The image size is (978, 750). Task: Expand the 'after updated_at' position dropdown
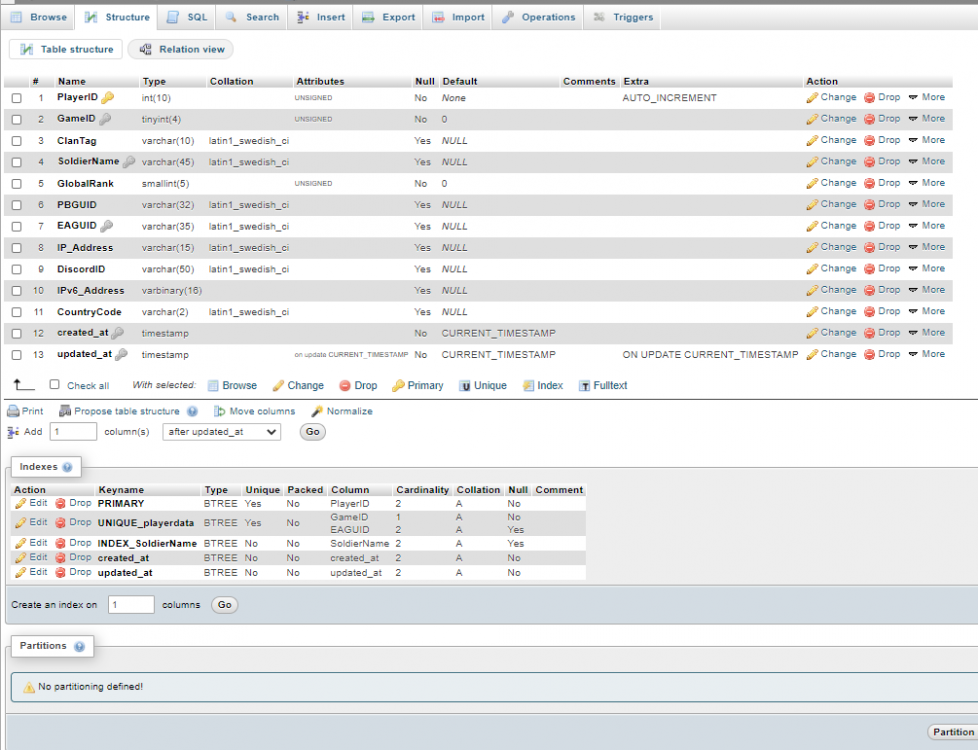[221, 432]
